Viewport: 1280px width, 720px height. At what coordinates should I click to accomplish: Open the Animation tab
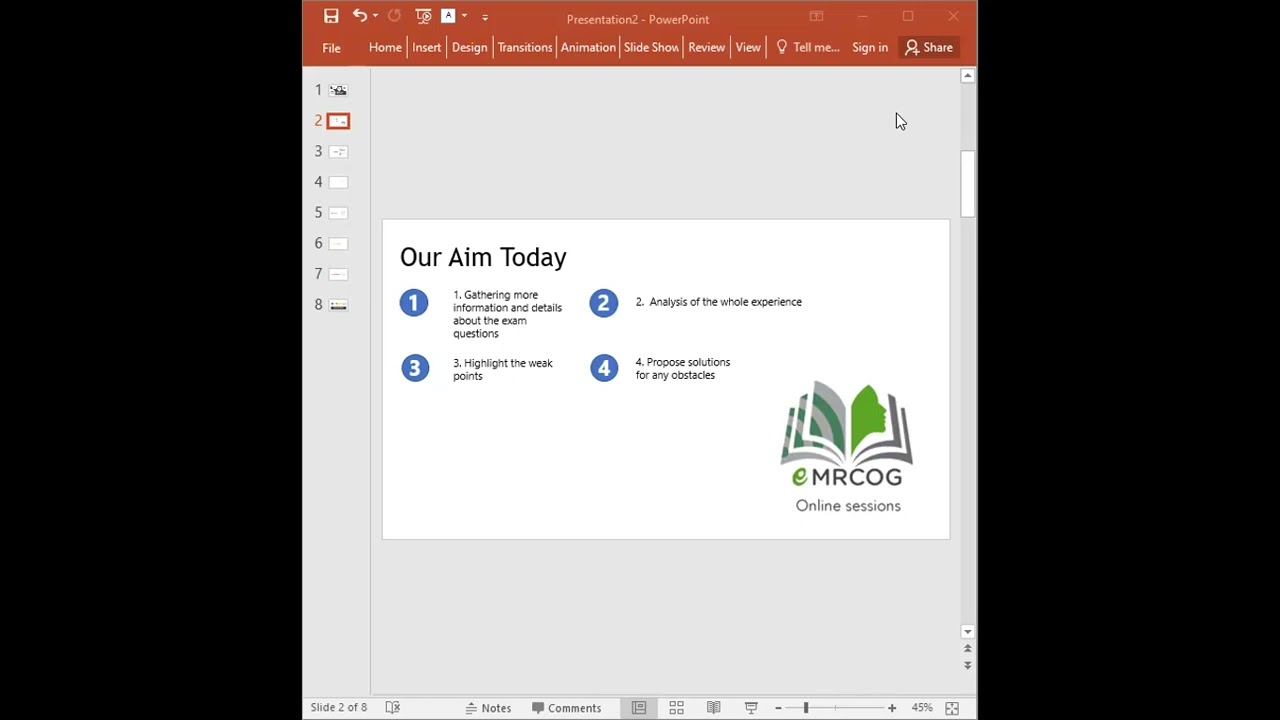tap(588, 48)
